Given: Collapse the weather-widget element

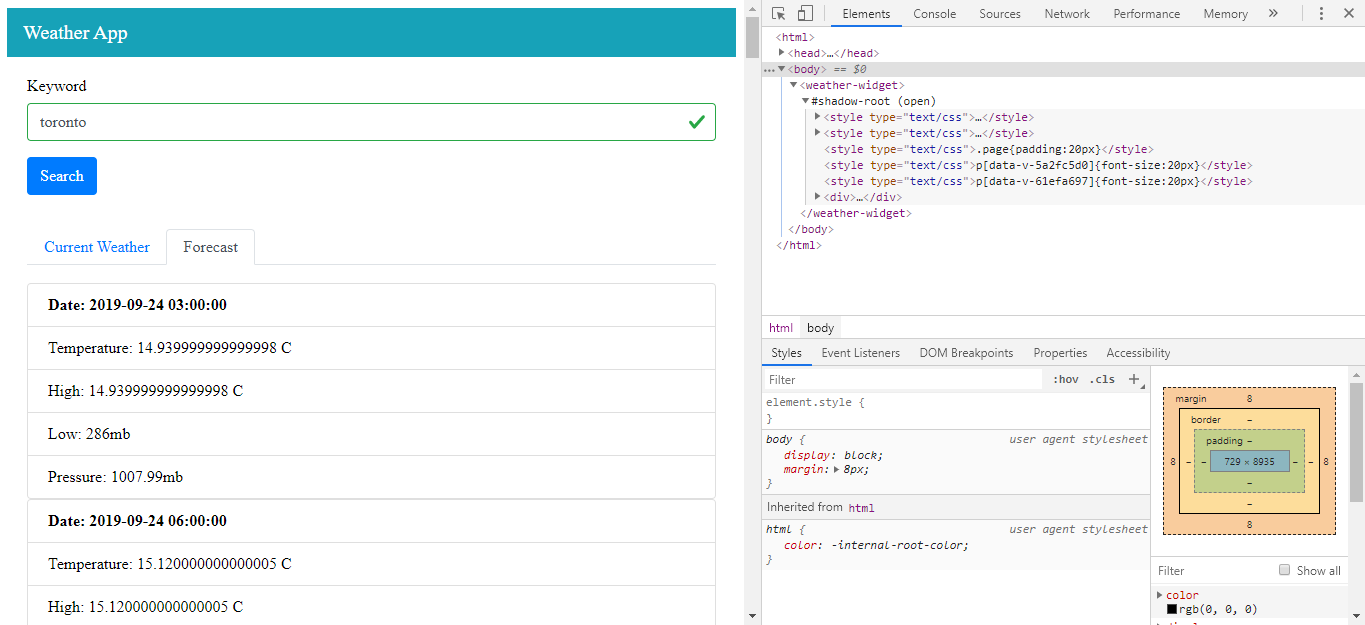Looking at the screenshot, I should (x=794, y=85).
